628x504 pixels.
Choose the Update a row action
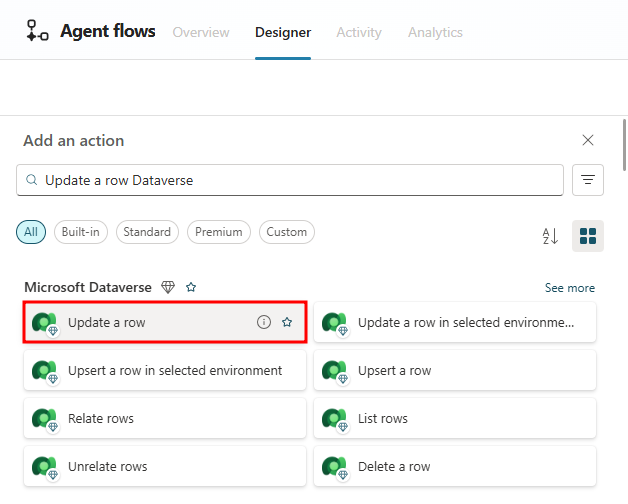[x=165, y=322]
